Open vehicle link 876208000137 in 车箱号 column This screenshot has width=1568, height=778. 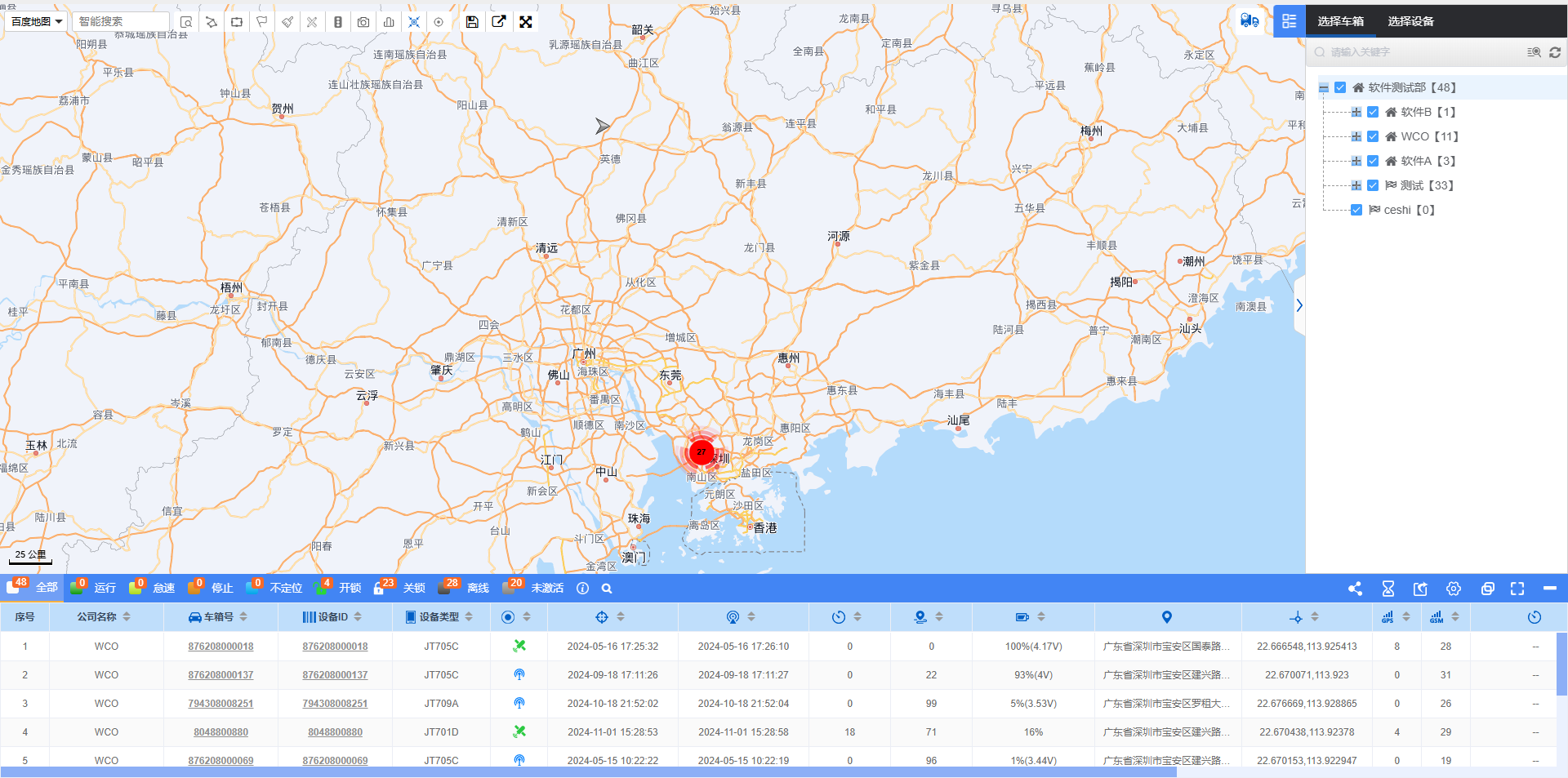pos(220,675)
